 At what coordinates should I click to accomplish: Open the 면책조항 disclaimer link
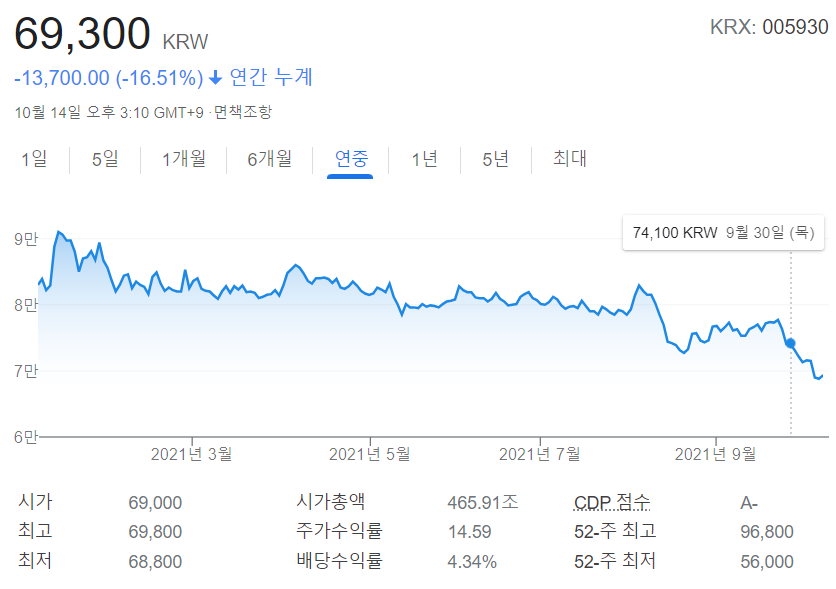click(243, 112)
